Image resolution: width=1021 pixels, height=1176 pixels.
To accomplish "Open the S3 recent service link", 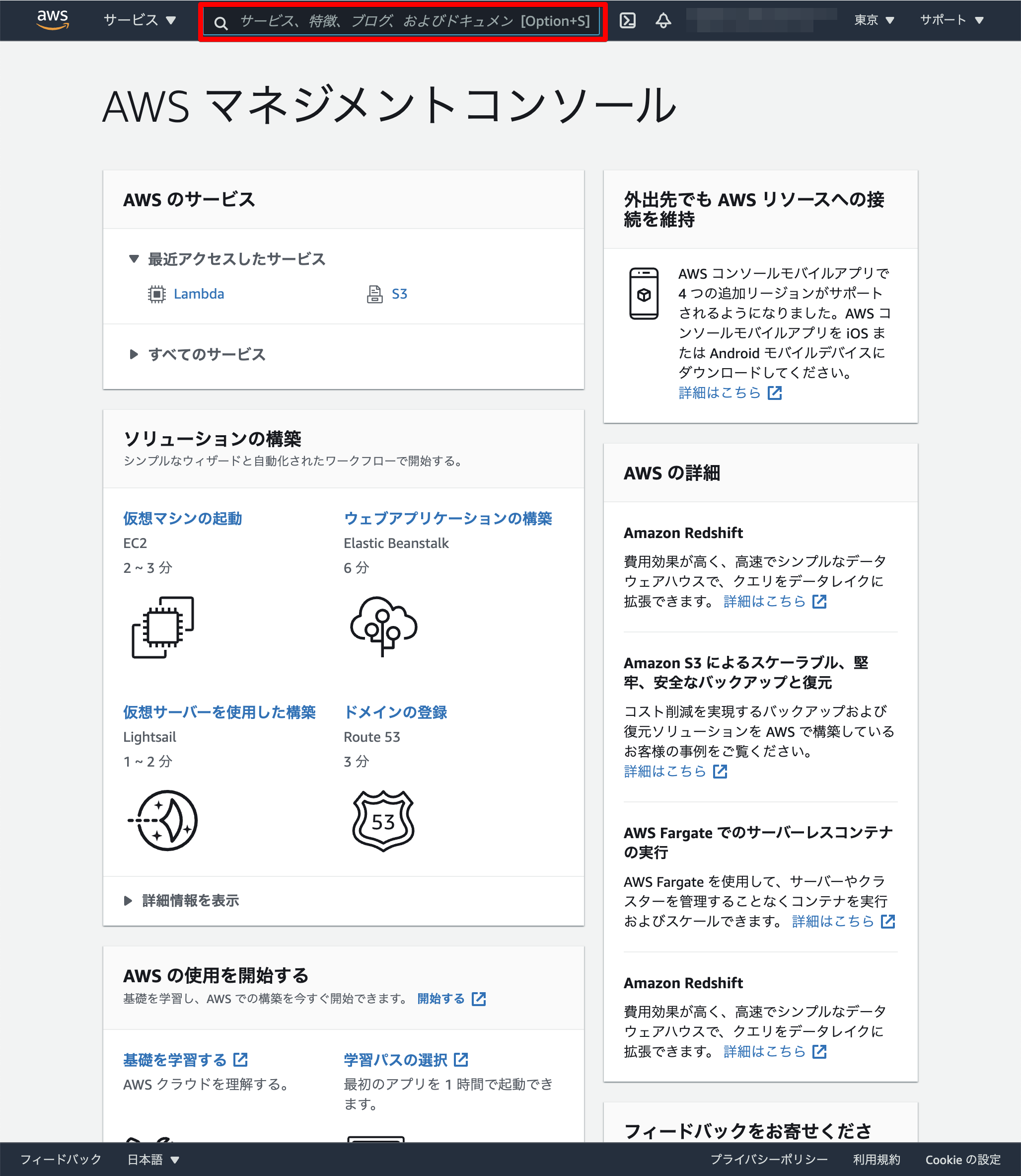I will tap(399, 294).
